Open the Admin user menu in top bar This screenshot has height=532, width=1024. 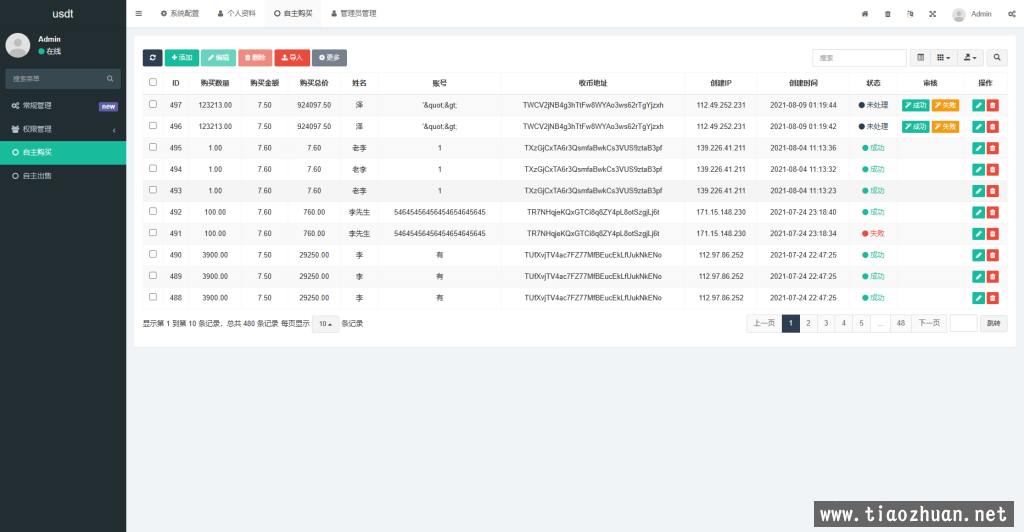pos(972,14)
